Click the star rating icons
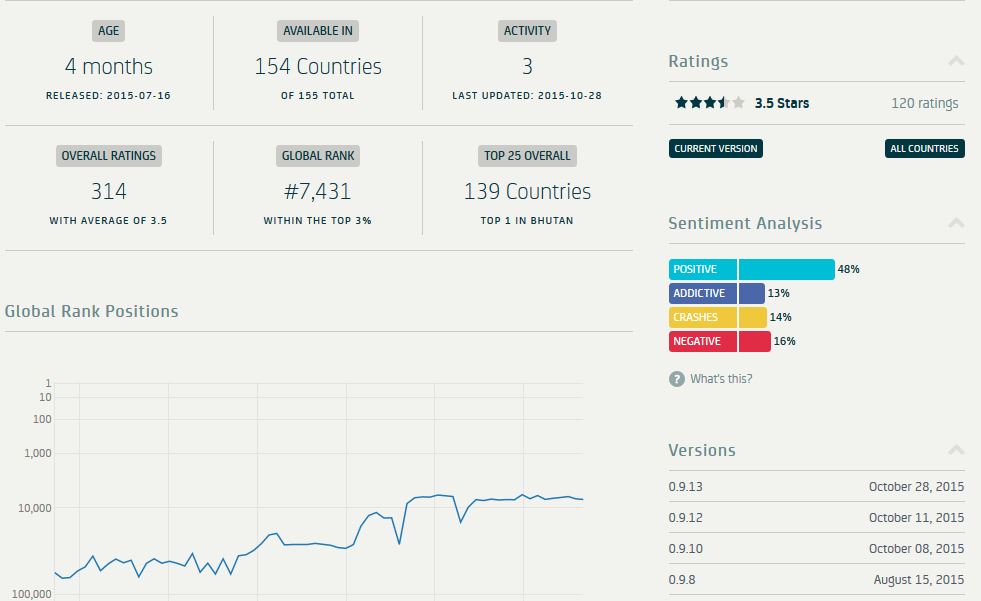Screen dimensions: 981x601 [709, 103]
